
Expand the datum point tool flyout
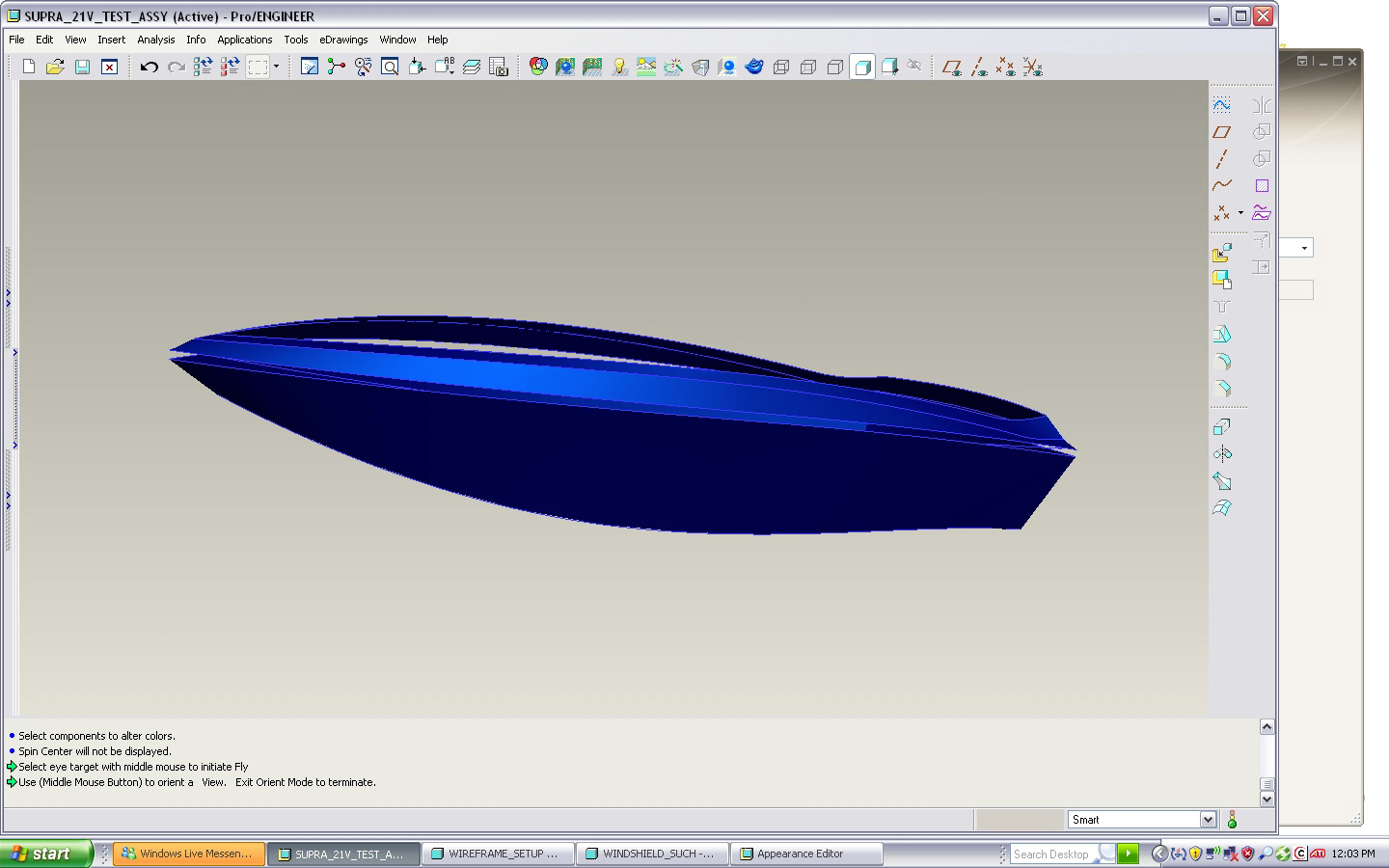pos(1240,212)
